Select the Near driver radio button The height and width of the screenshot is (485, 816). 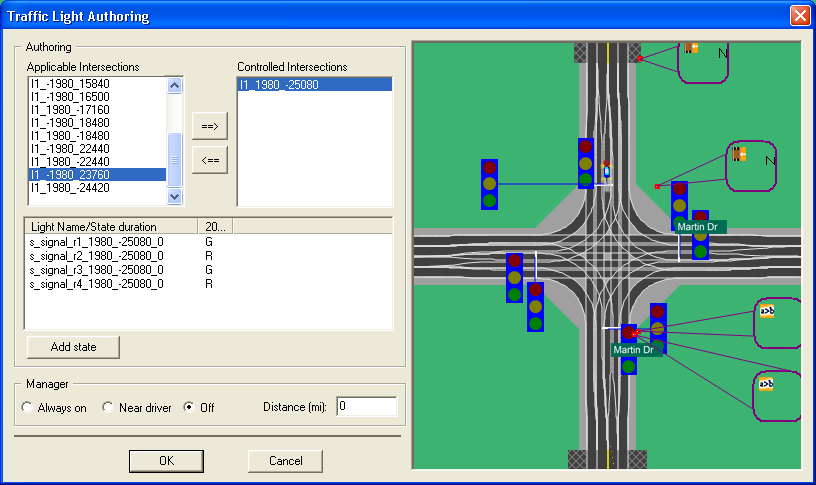(x=108, y=407)
